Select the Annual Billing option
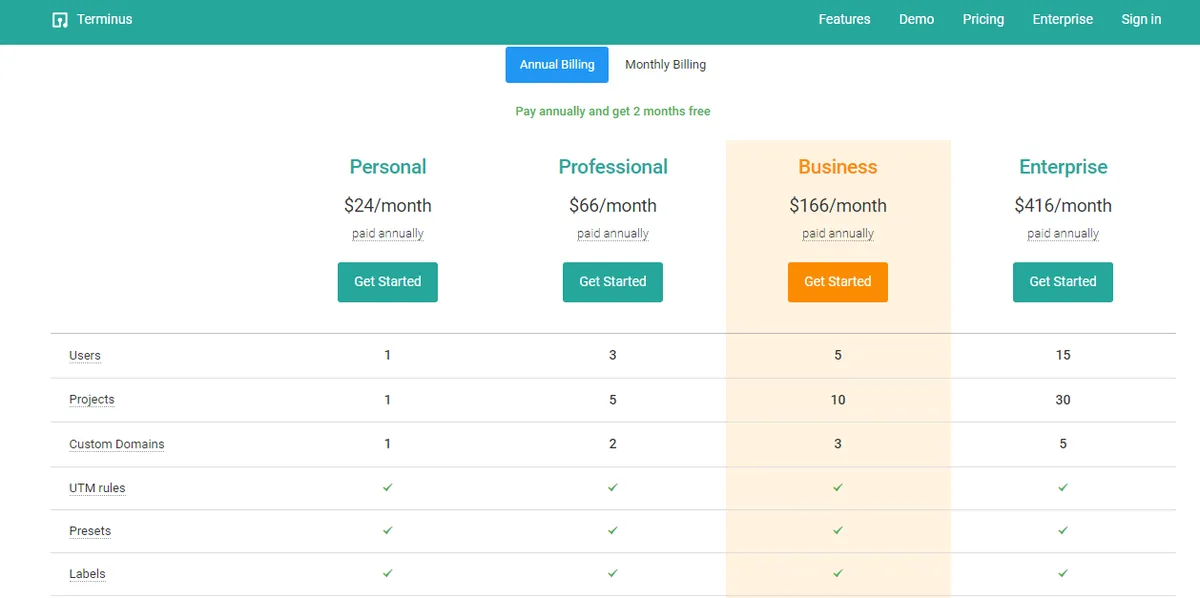 pos(557,65)
